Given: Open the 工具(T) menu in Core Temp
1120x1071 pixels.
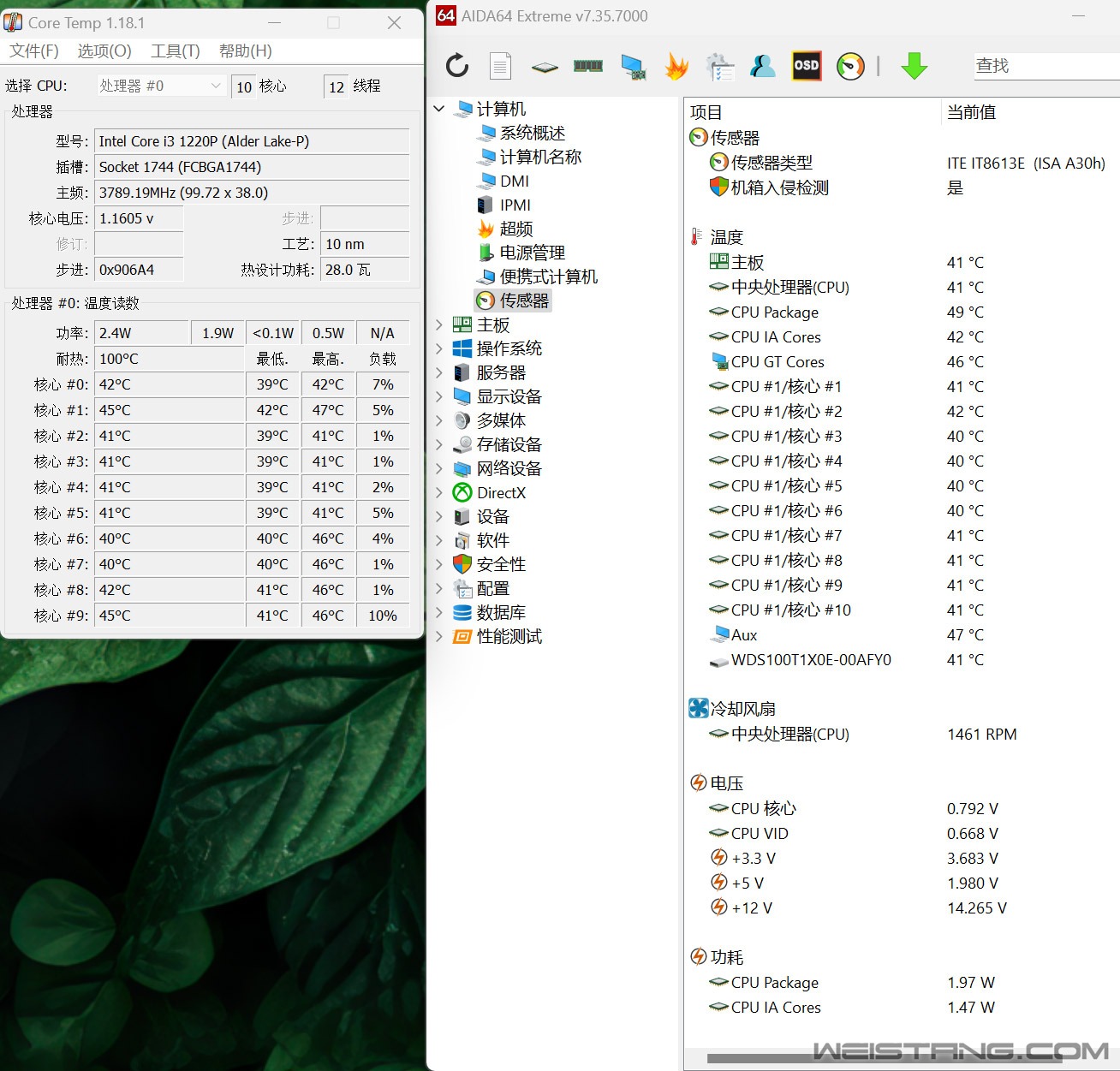Looking at the screenshot, I should 176,51.
